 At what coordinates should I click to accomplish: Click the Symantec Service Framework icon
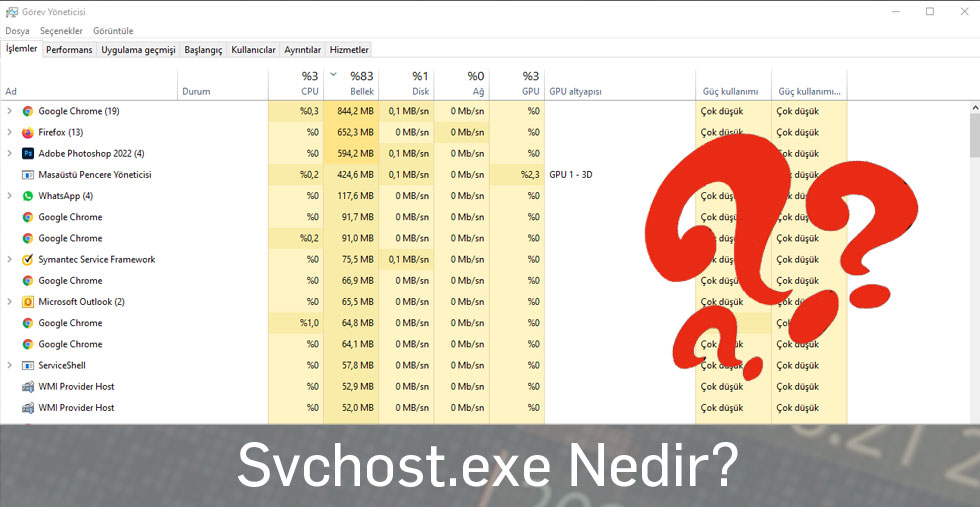coord(28,259)
